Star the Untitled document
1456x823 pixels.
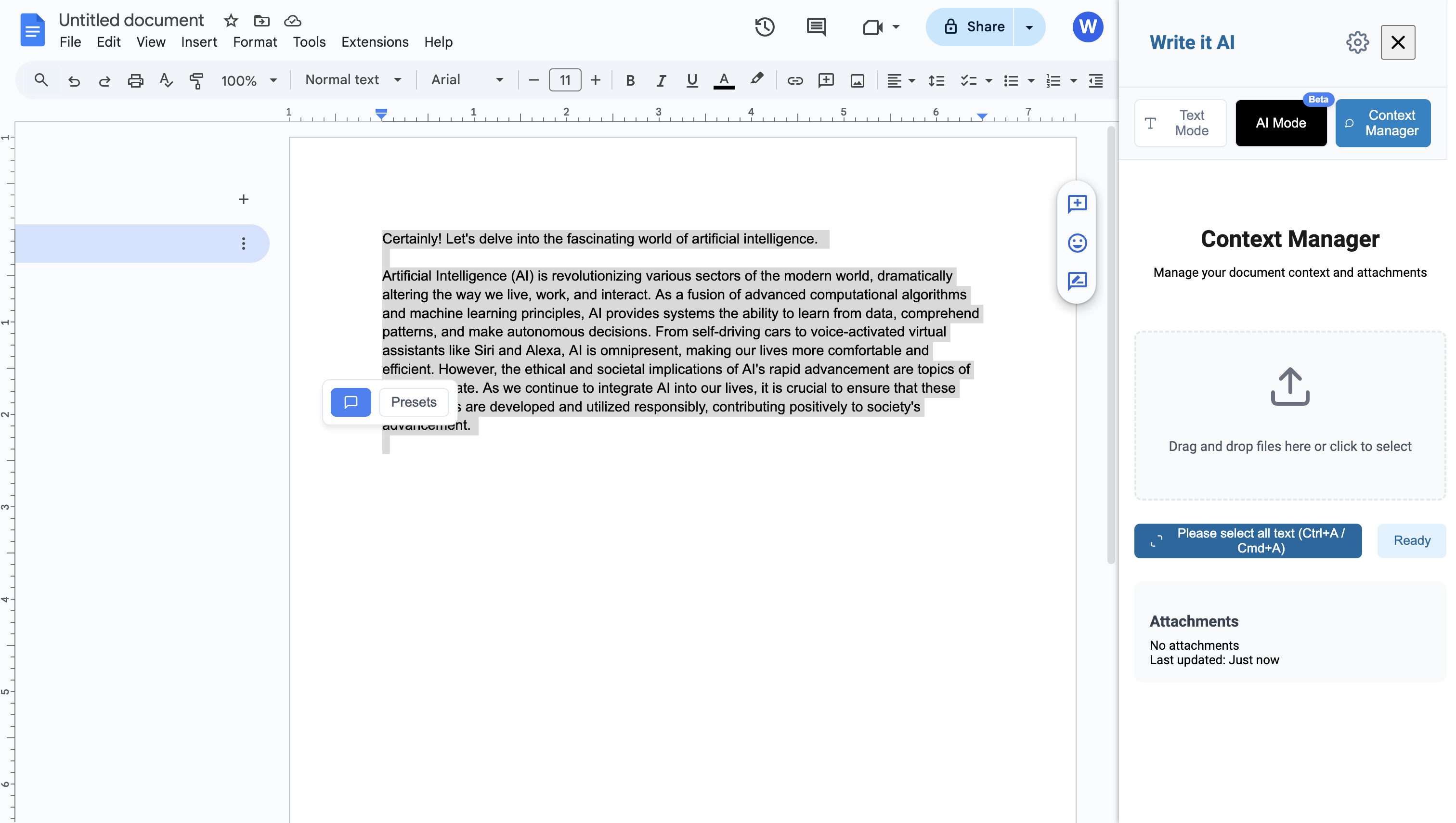coord(231,21)
